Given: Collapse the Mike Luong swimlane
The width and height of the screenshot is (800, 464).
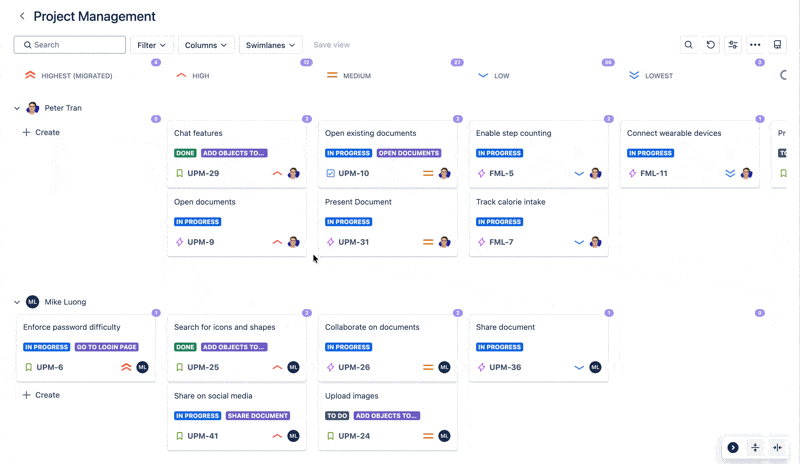Looking at the screenshot, I should [x=17, y=302].
